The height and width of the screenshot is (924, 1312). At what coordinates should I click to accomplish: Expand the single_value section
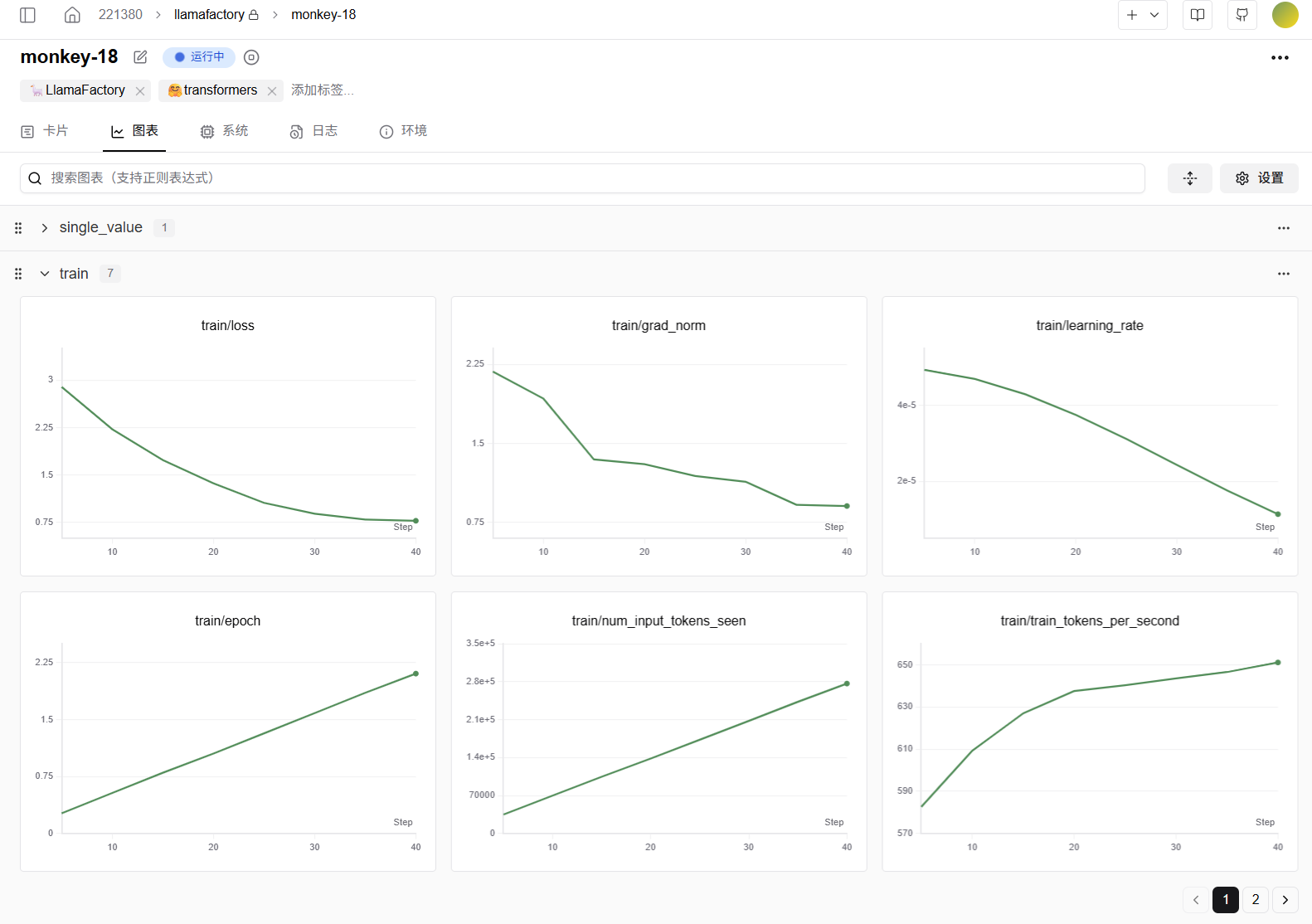[45, 228]
